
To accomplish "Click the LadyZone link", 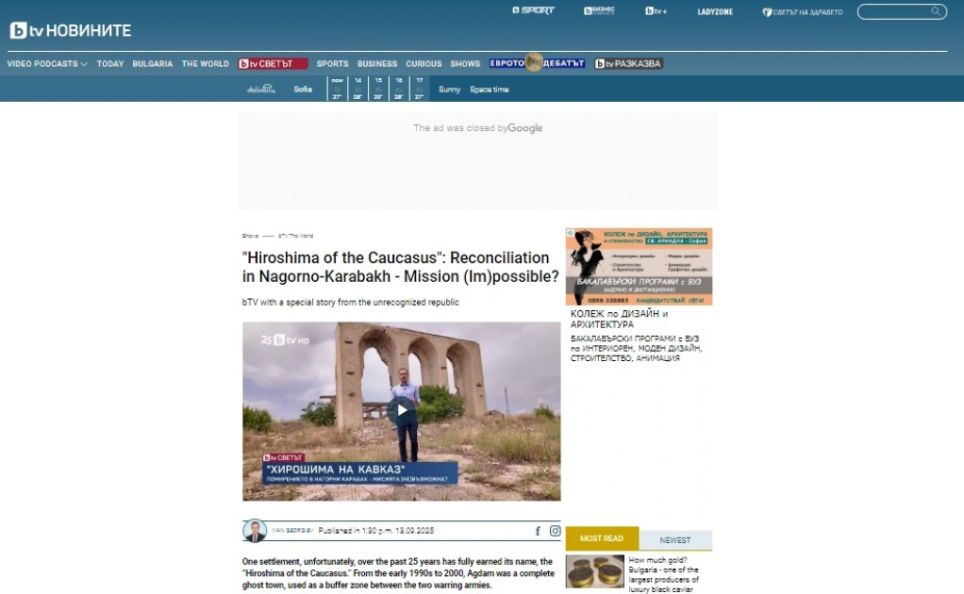I will (x=715, y=12).
